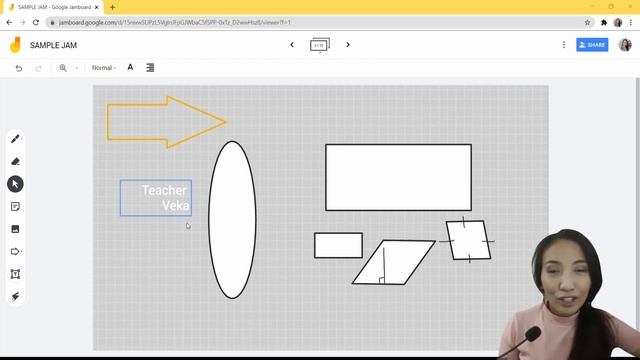
Task: Select the Teacher Veka text box
Action: pyautogui.click(x=156, y=198)
